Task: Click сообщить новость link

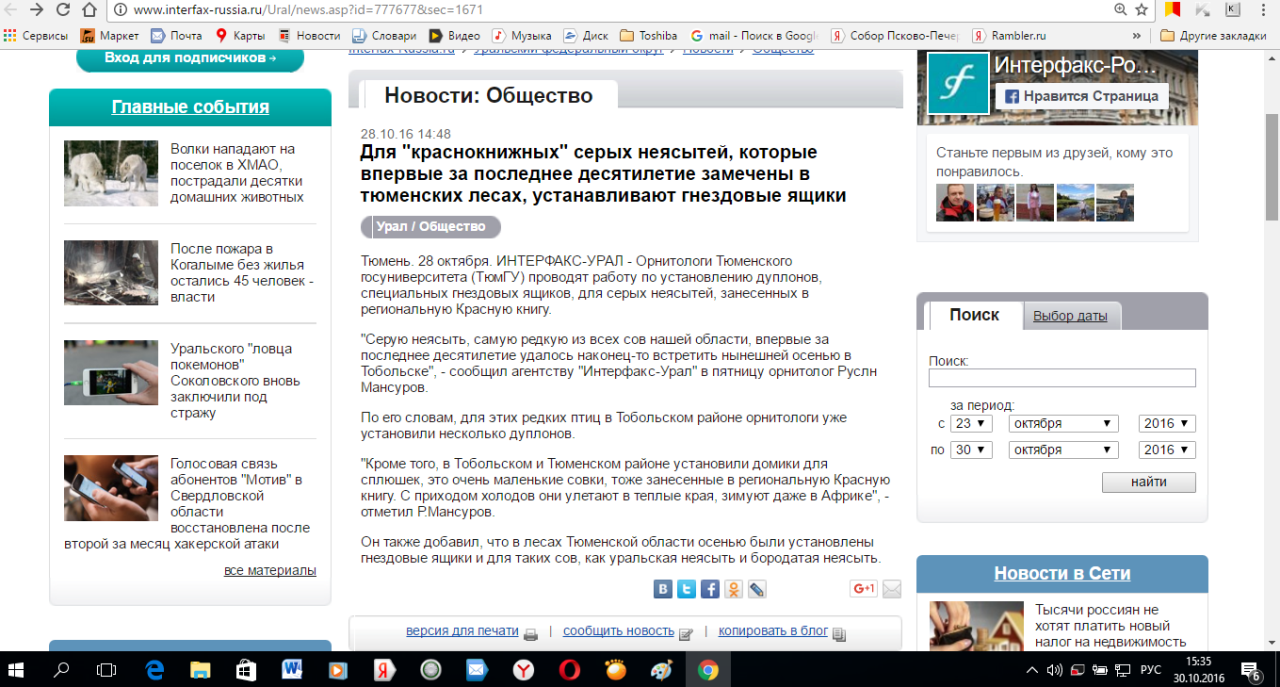Action: [618, 631]
